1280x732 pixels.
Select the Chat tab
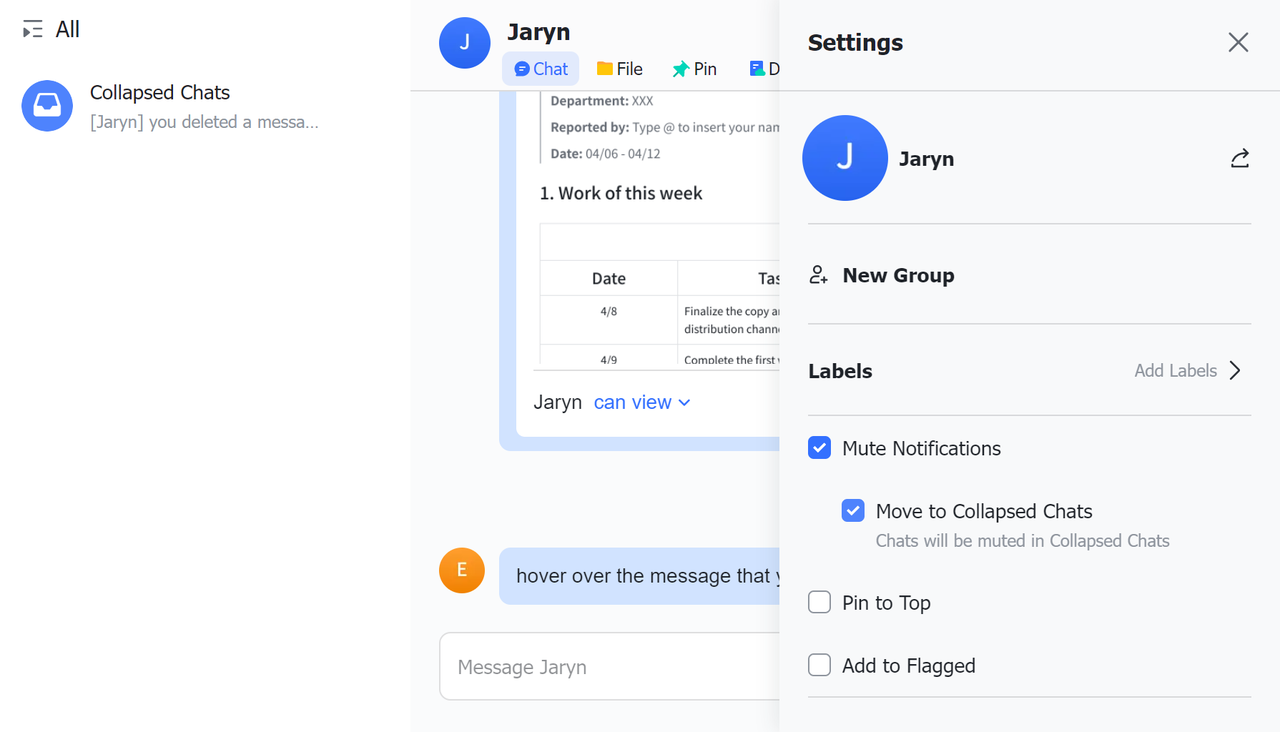(x=540, y=69)
